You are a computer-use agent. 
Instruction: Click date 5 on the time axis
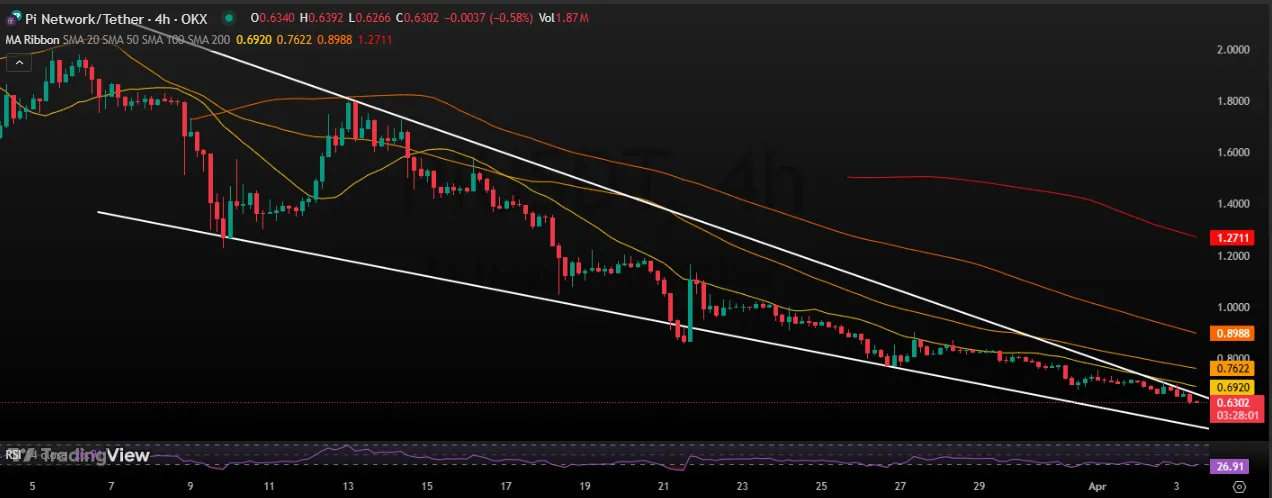click(33, 487)
